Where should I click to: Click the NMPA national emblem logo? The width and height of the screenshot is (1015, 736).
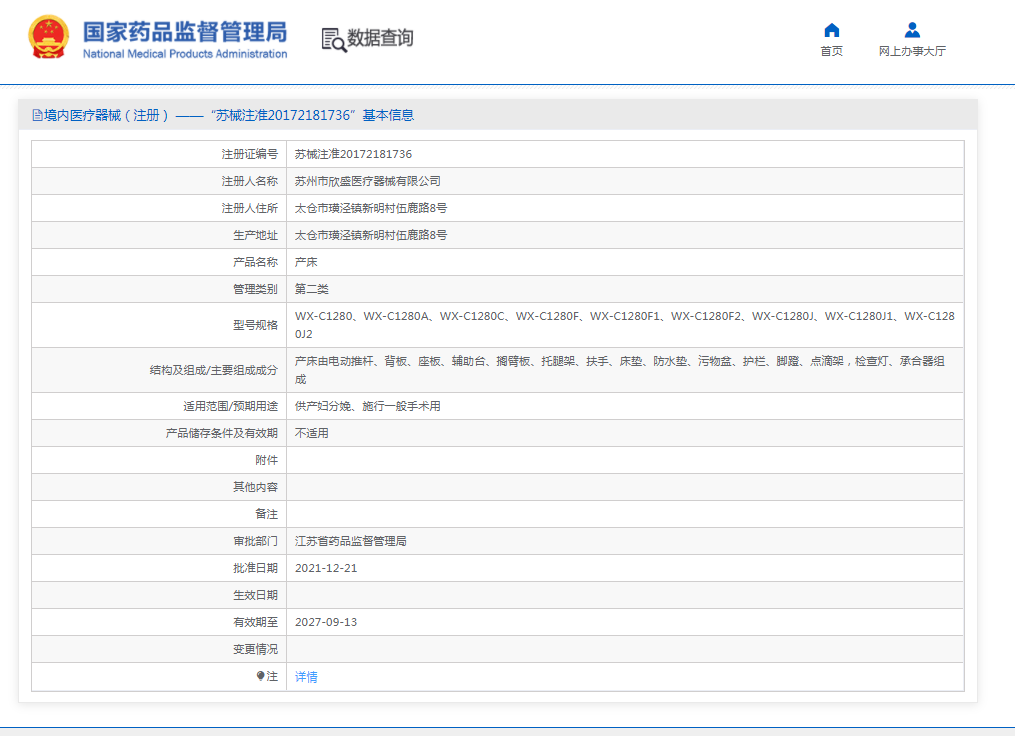(x=49, y=38)
